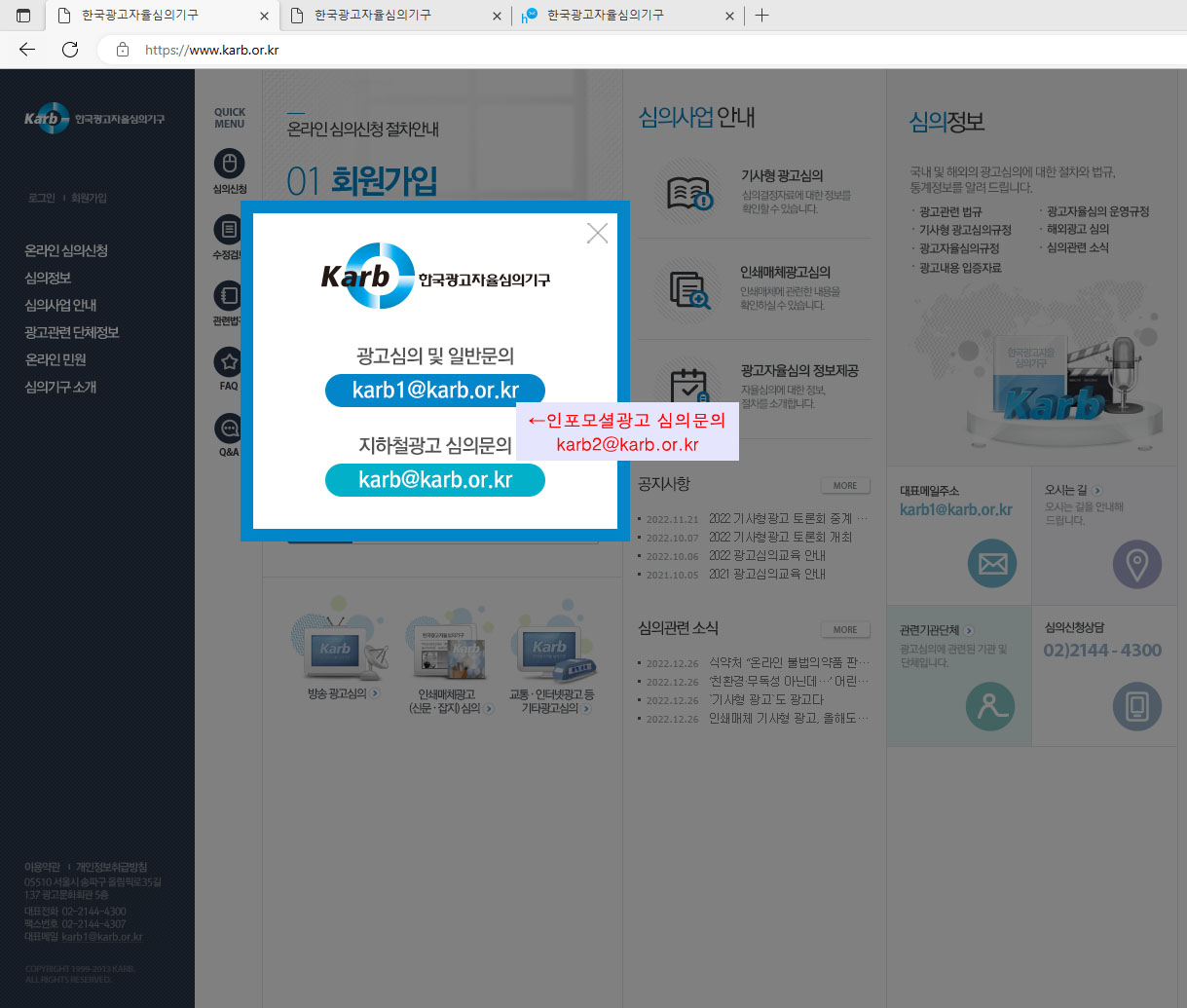Click MORE button beside 공지사항
This screenshot has height=1008, width=1187.
[x=845, y=485]
